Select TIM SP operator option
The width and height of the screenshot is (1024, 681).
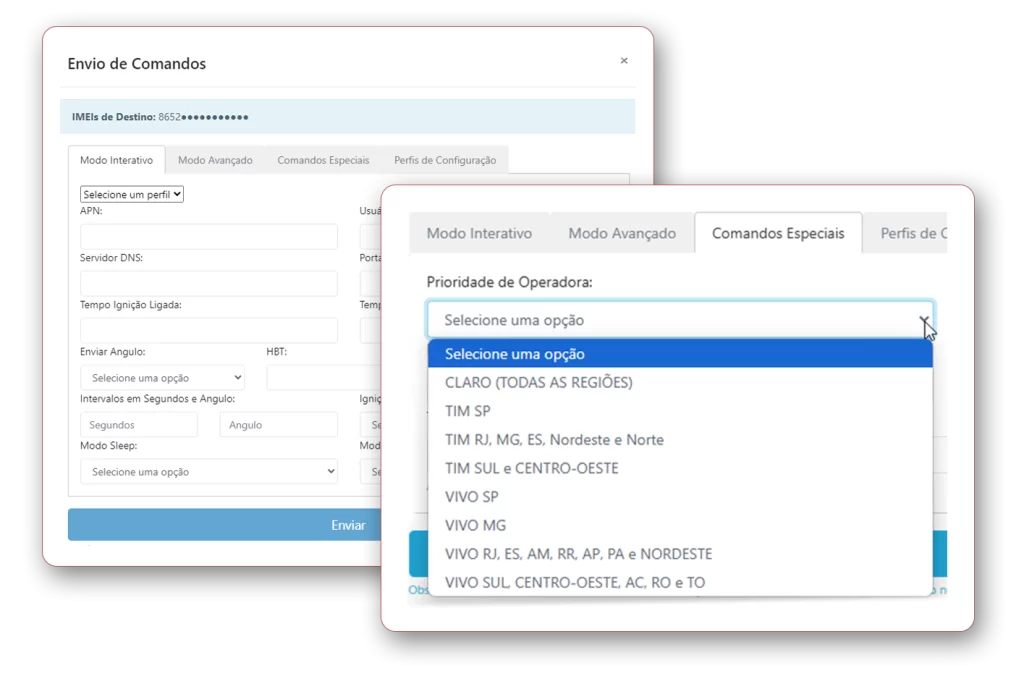pos(467,411)
